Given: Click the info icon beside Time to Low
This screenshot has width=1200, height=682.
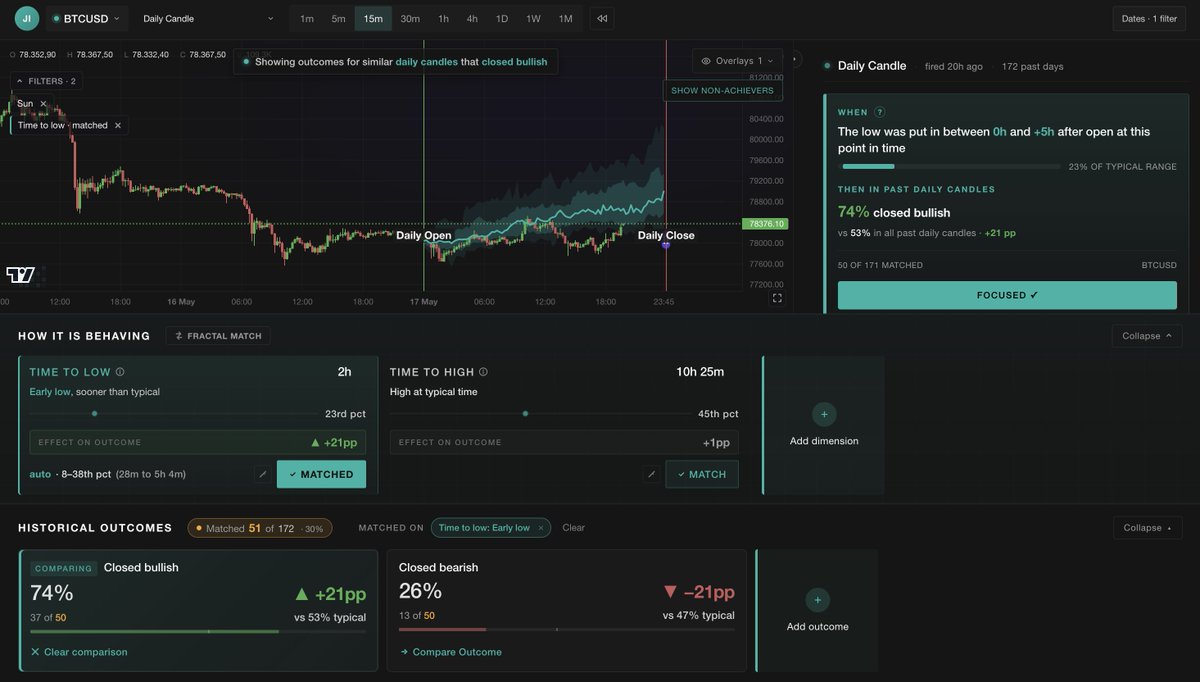Looking at the screenshot, I should tap(120, 372).
